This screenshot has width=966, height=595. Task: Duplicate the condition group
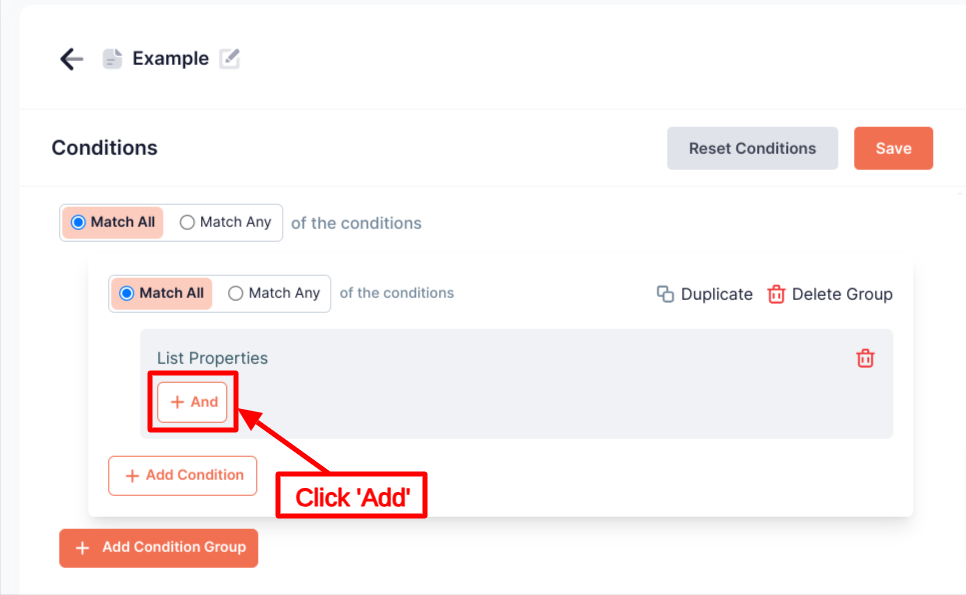click(705, 294)
